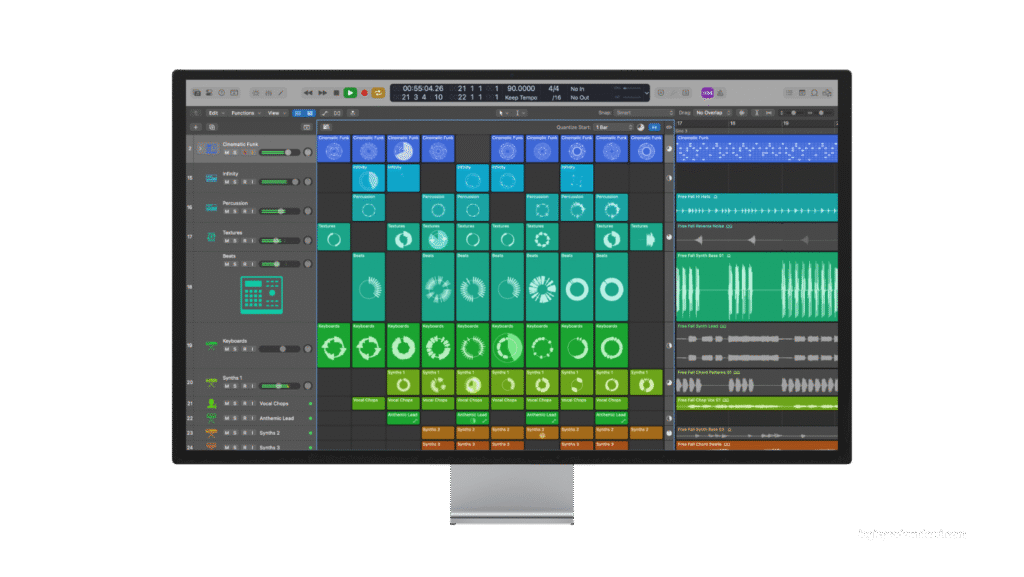
Task: Open the Drag mode No Overlap dropdown
Action: click(x=715, y=113)
